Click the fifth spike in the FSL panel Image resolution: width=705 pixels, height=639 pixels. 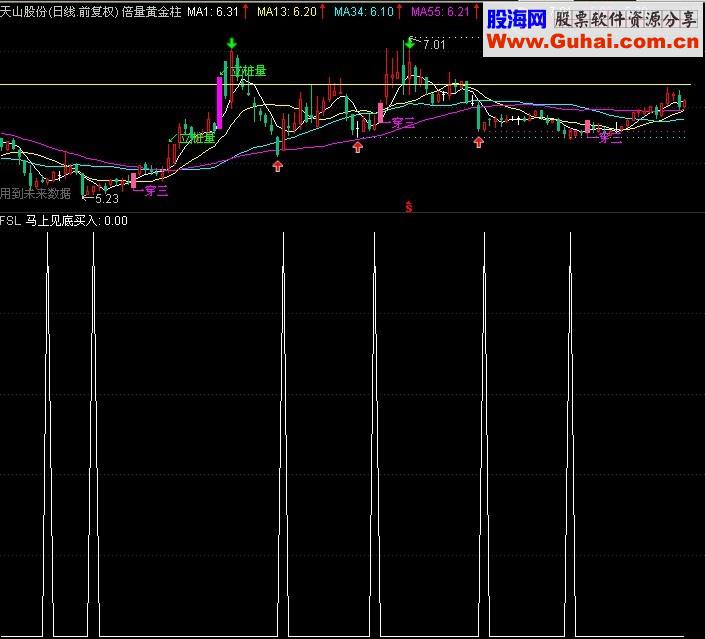pos(484,434)
